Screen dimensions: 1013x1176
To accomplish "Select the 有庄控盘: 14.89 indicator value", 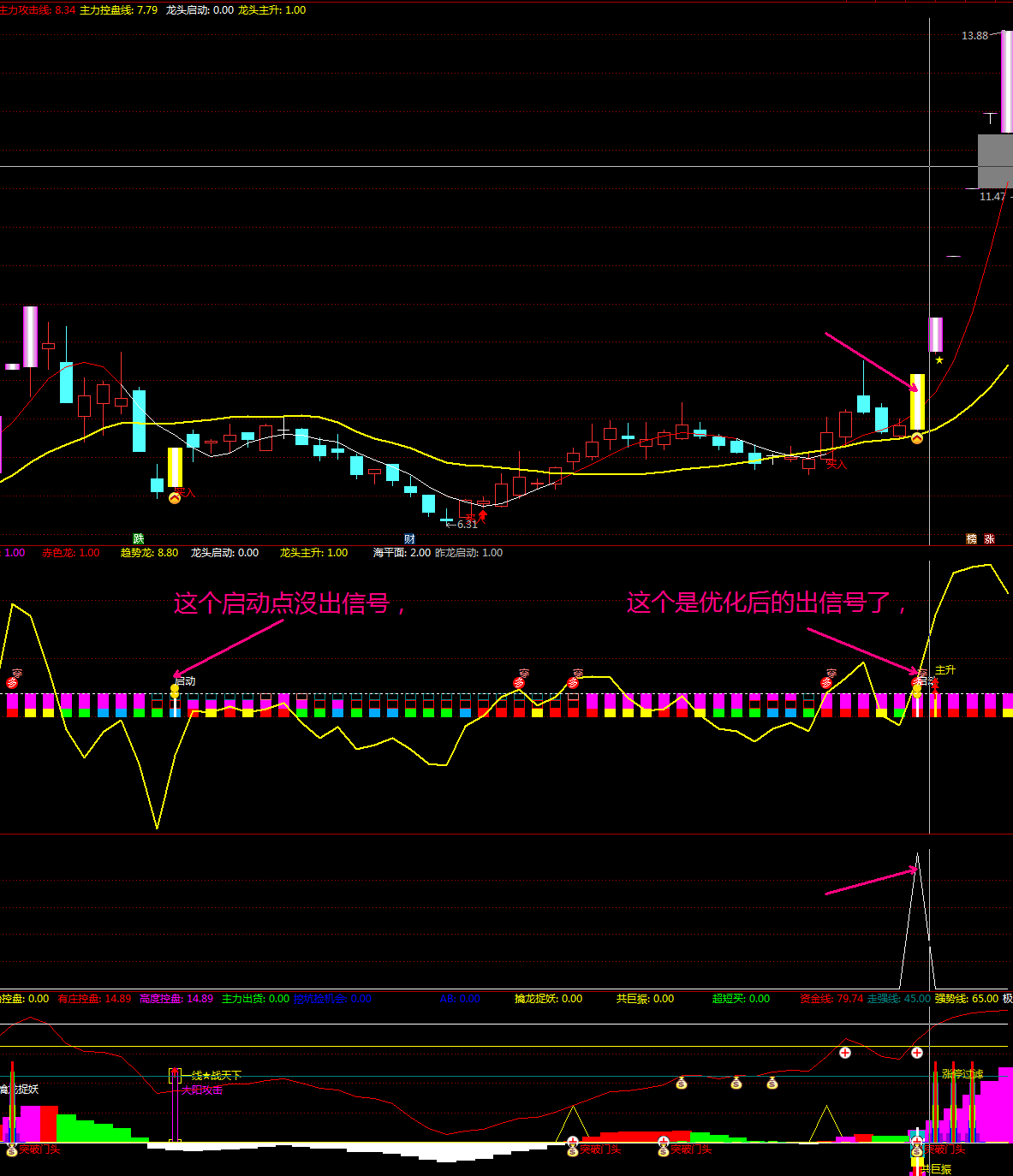I will [94, 999].
